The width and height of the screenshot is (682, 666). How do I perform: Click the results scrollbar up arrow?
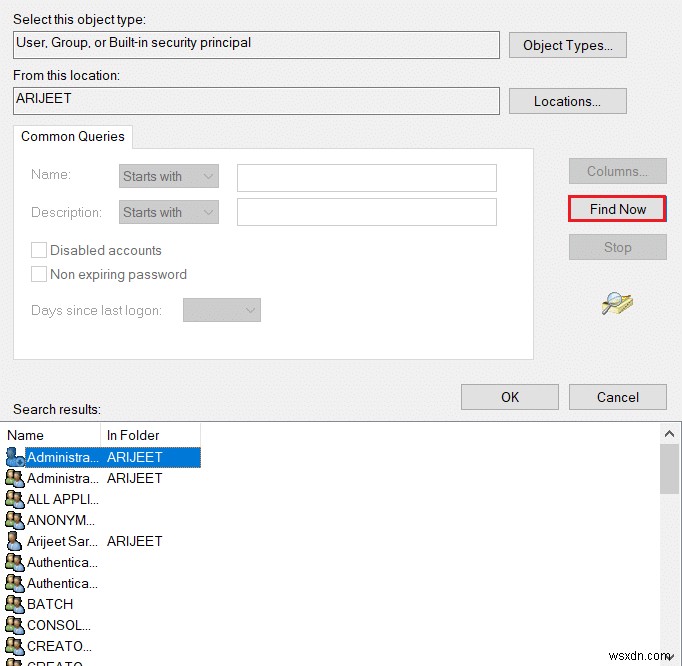[669, 433]
